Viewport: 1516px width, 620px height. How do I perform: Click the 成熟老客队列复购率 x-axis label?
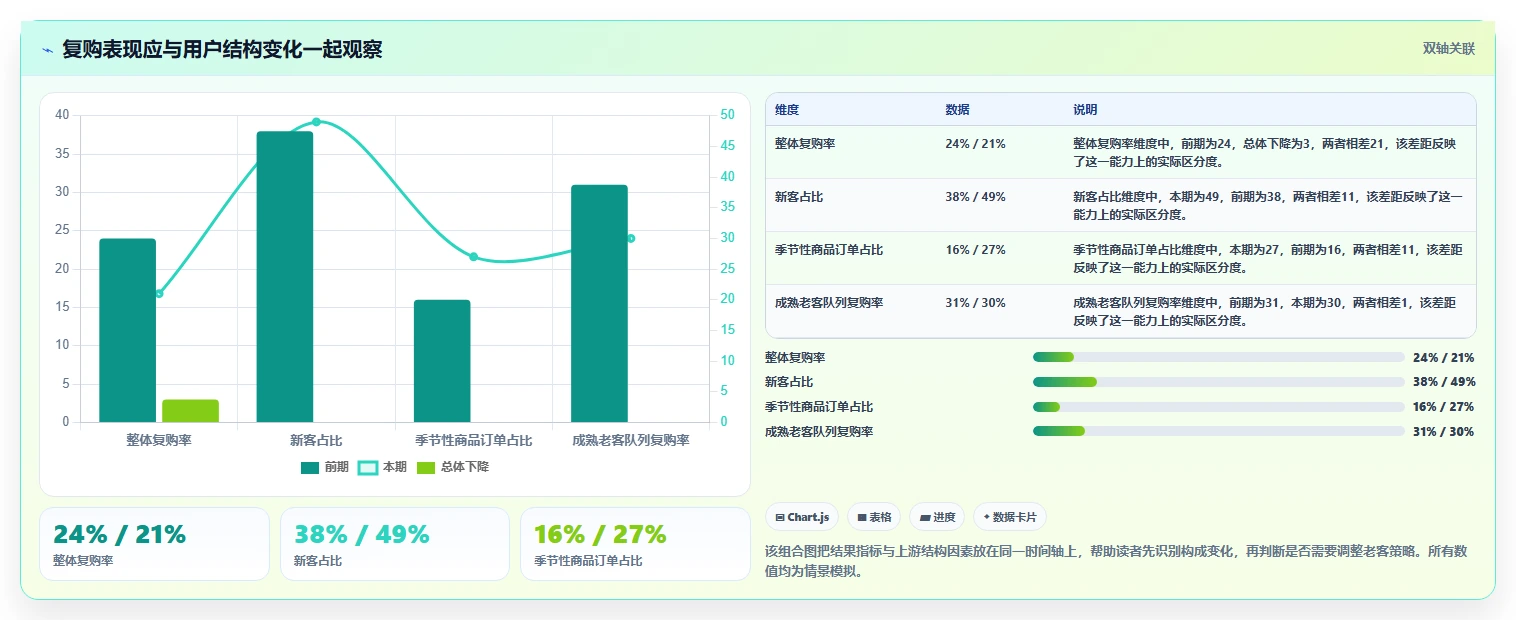click(x=631, y=440)
